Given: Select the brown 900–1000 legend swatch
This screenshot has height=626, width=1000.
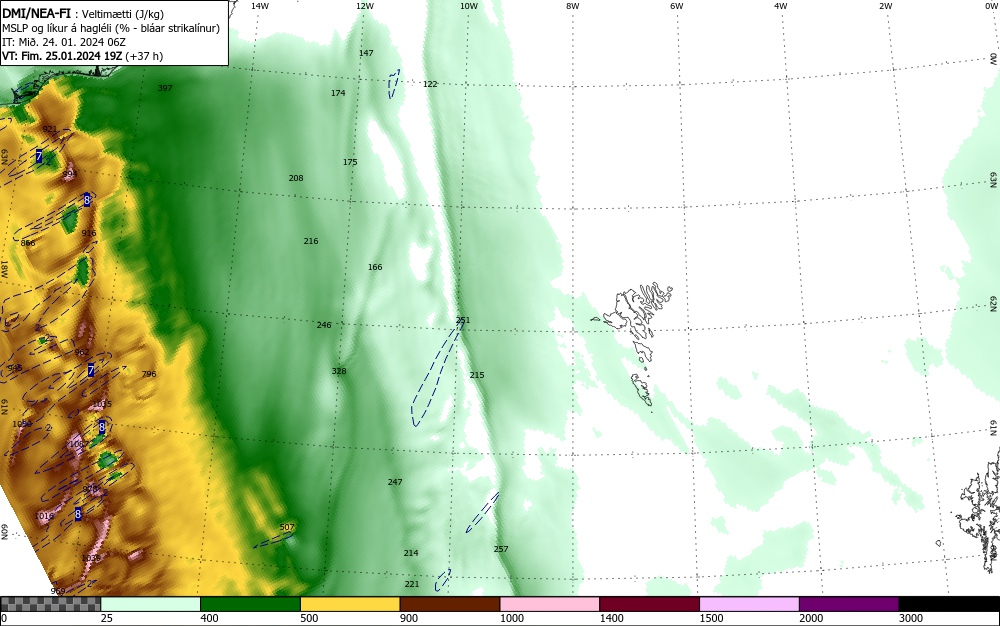Looking at the screenshot, I should [450, 604].
